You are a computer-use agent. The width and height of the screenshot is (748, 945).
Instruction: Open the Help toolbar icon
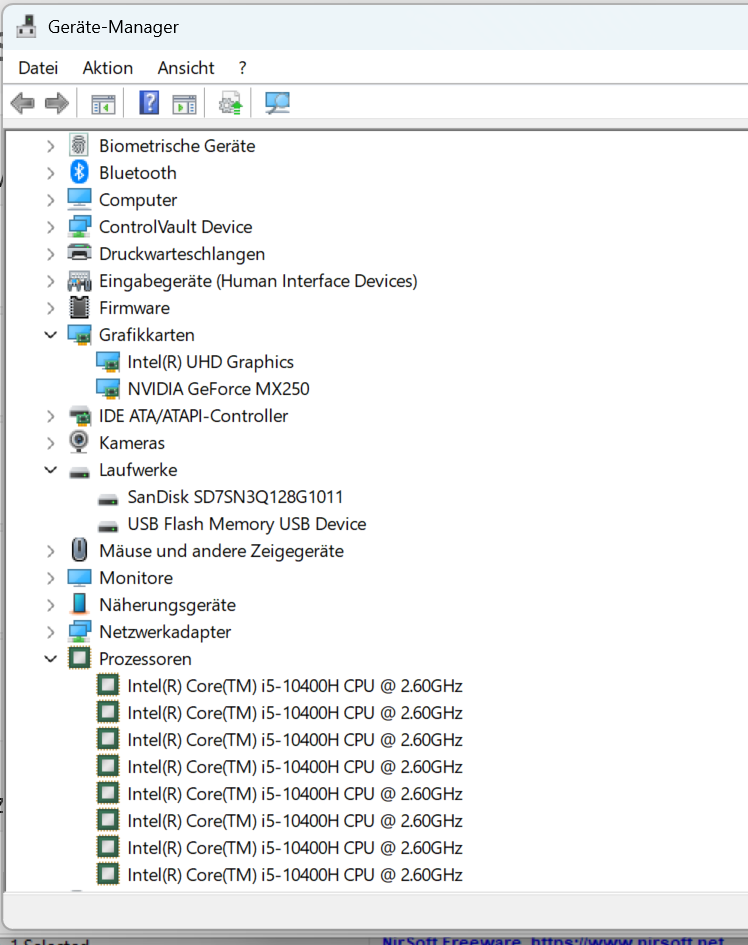tap(149, 103)
